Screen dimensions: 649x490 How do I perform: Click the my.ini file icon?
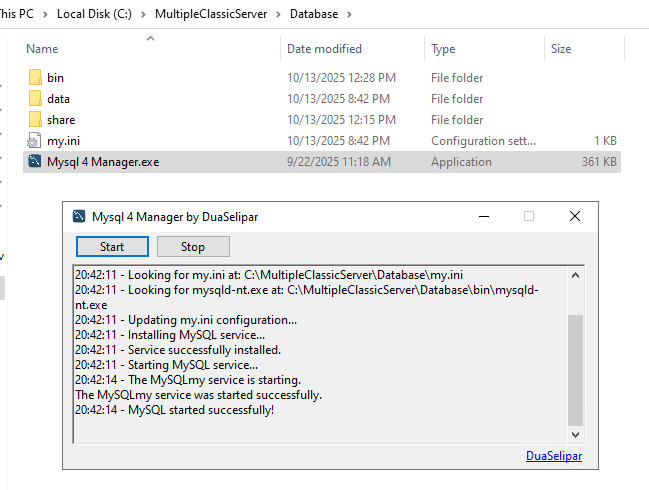pos(34,141)
